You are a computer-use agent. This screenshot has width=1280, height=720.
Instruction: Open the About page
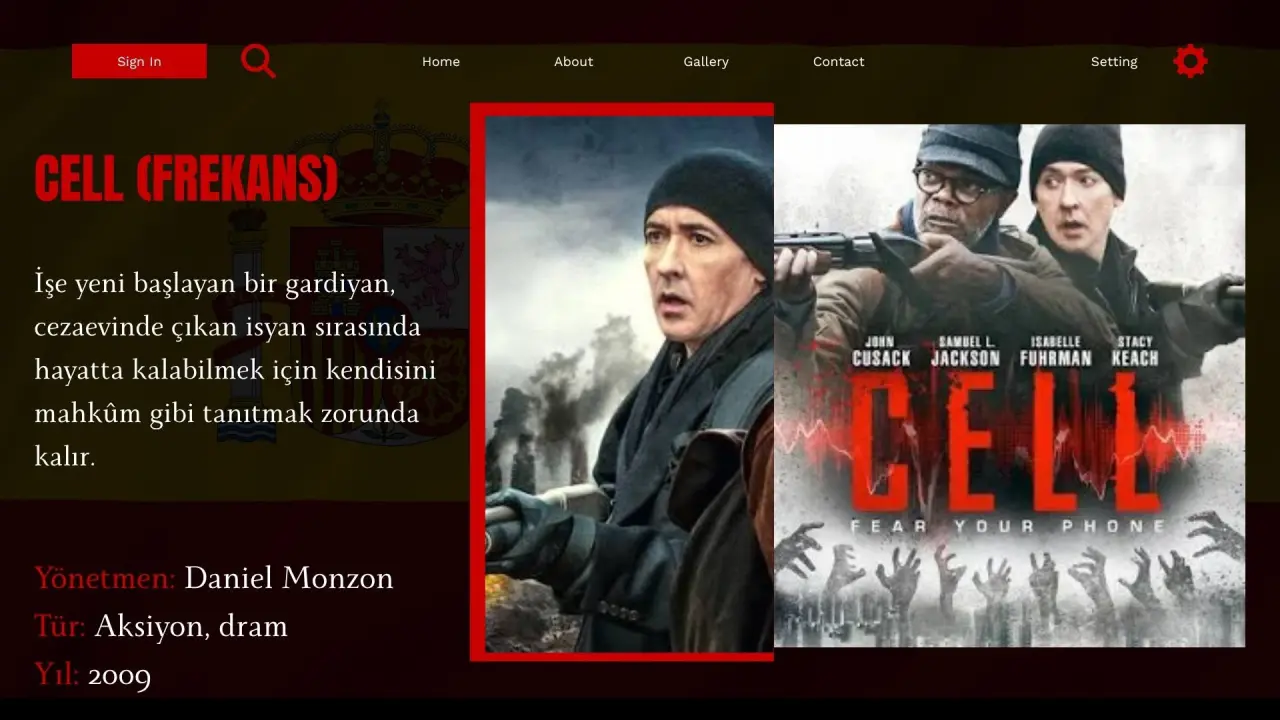574,61
